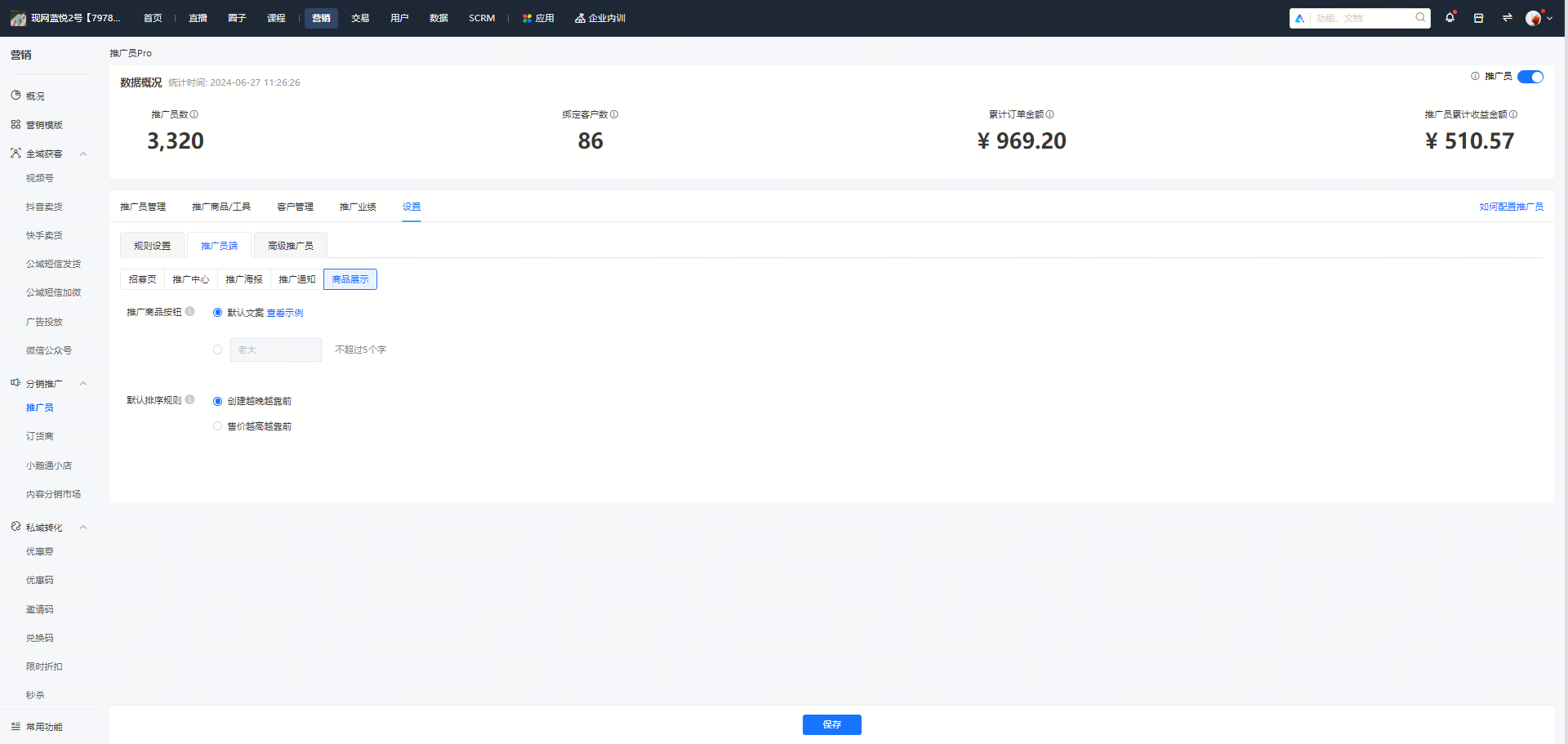Click the 概况 pie-chart icon in the sidebar
Image resolution: width=1568 pixels, height=744 pixels.
coord(16,96)
